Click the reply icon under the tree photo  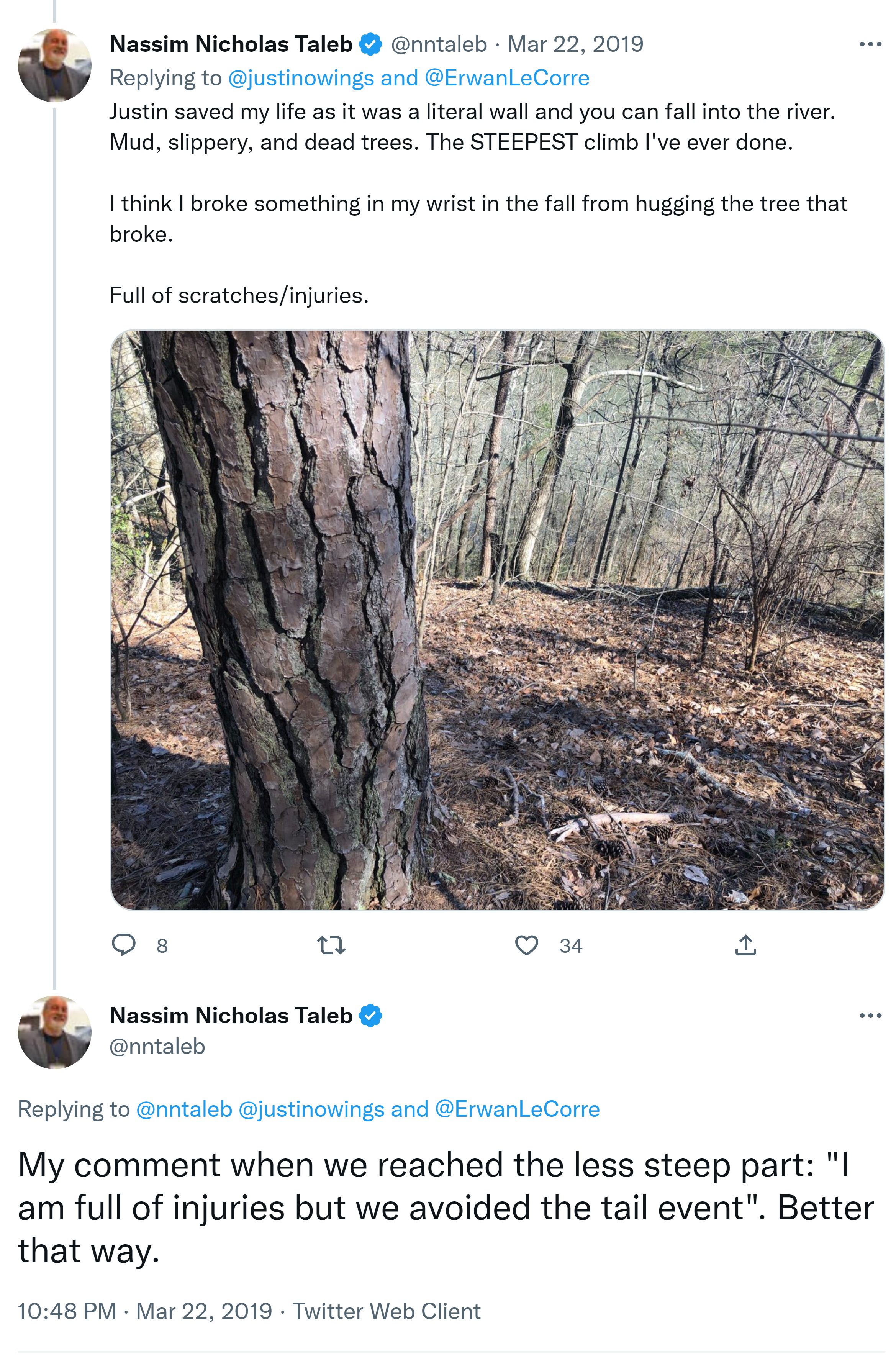point(123,945)
